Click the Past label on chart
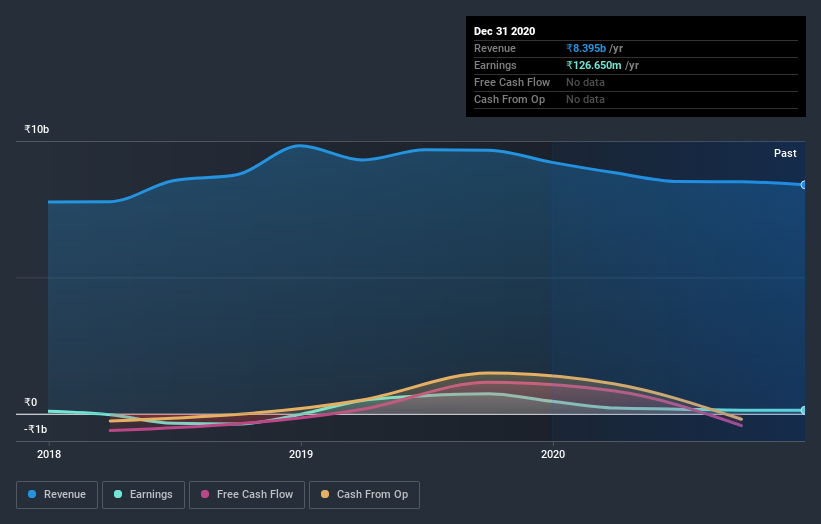The width and height of the screenshot is (821, 524). [785, 153]
